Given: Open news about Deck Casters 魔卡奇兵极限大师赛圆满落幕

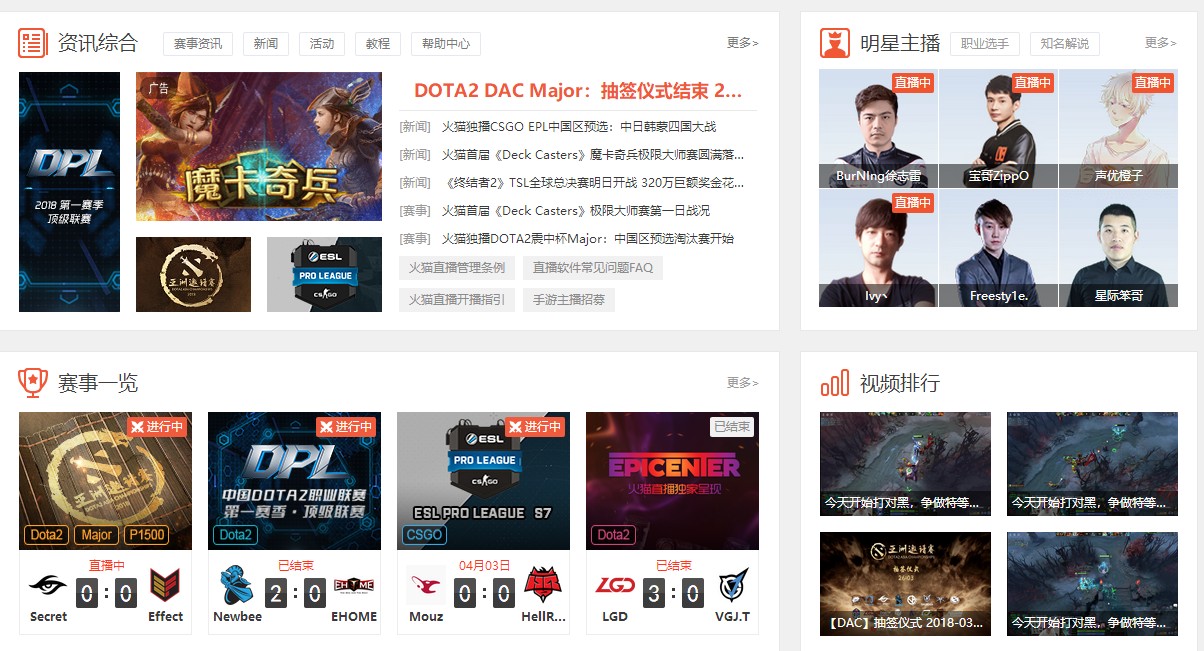Looking at the screenshot, I should coord(593,155).
